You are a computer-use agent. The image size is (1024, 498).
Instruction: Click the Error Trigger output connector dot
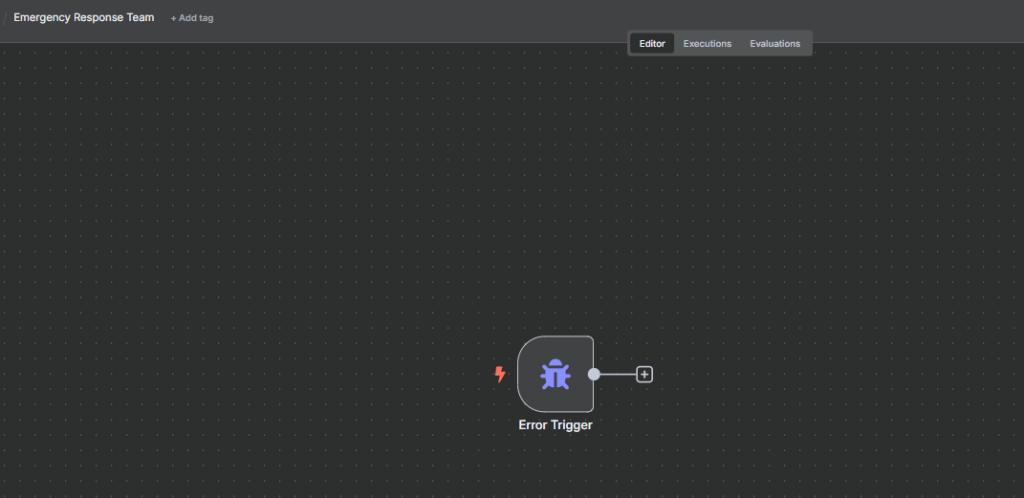coord(594,374)
